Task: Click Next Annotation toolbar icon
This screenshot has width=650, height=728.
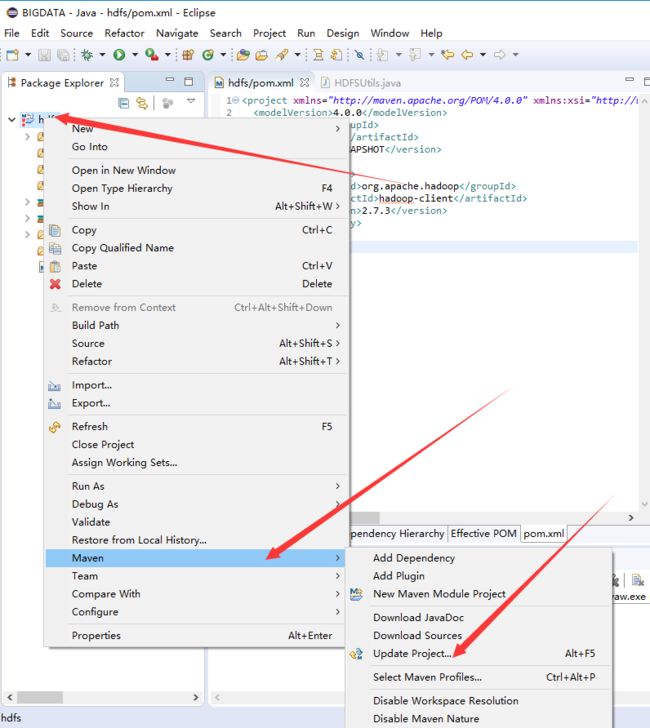Action: pos(383,55)
